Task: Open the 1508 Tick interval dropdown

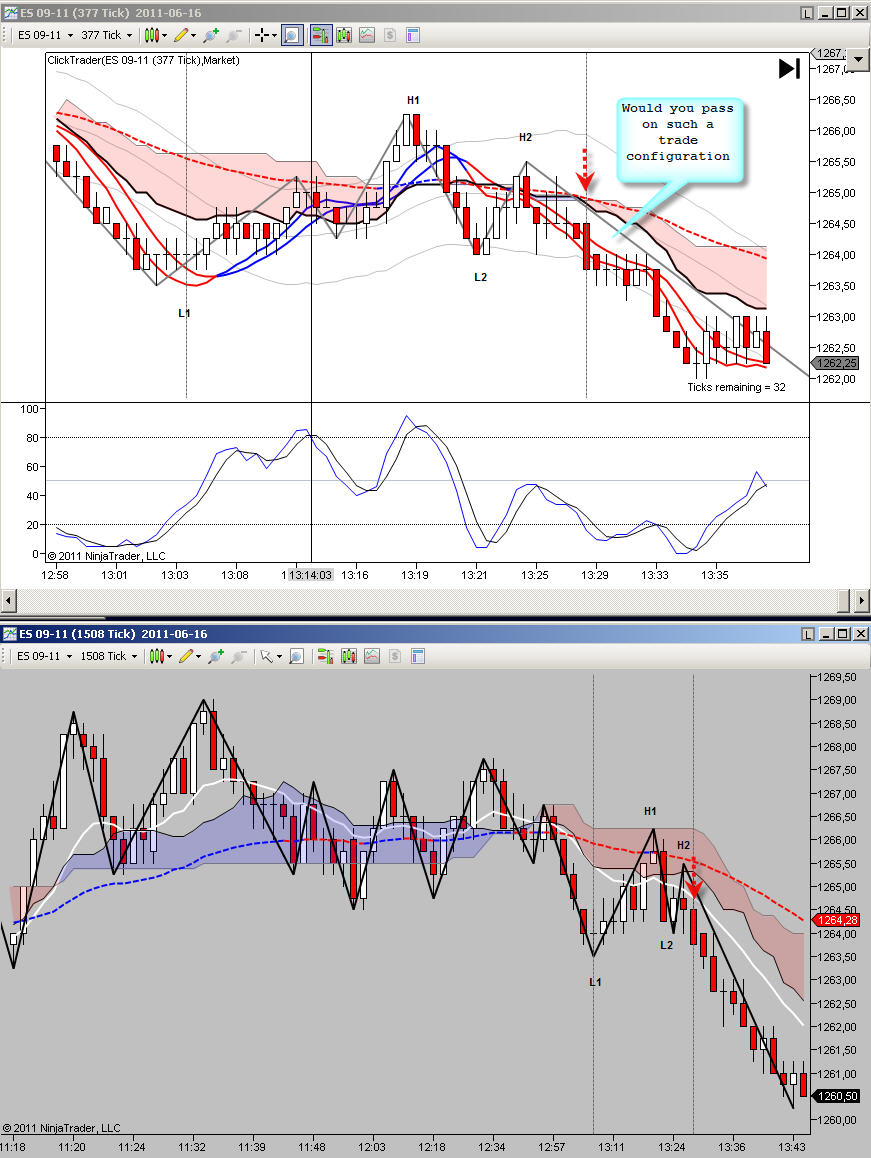Action: [109, 656]
